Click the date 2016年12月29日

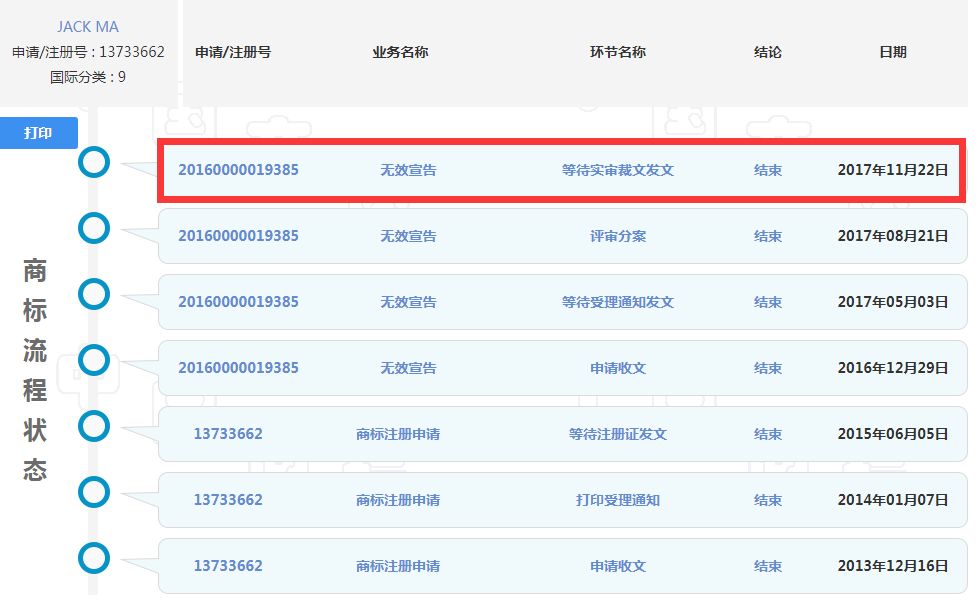[x=893, y=368]
